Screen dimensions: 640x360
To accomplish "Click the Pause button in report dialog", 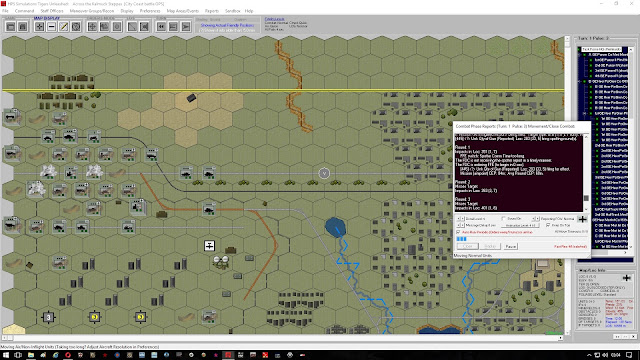I will tap(511, 247).
